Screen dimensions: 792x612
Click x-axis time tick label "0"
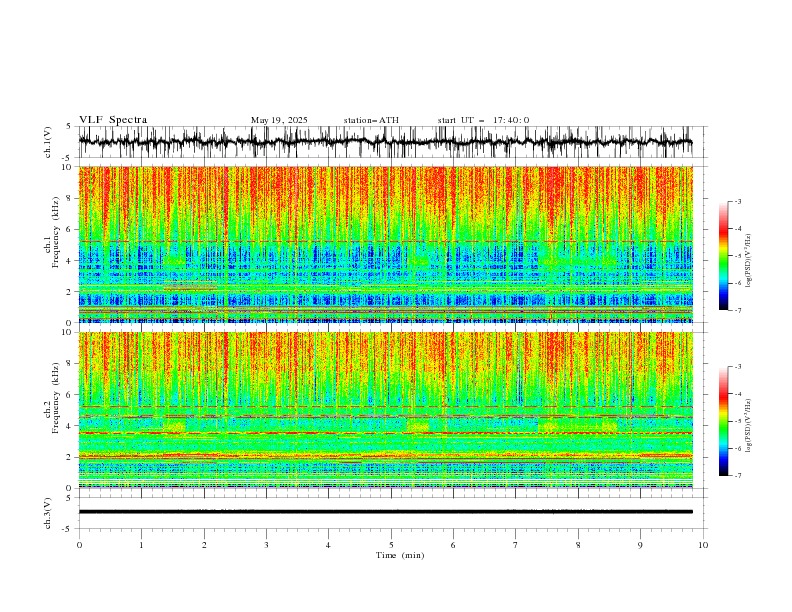point(79,545)
